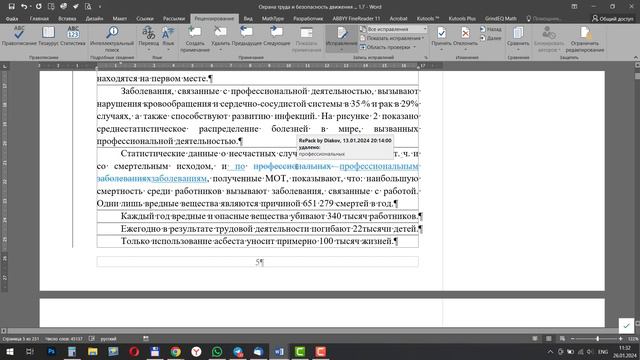Click the zoom out minus button
This screenshot has height=360, width=640.
pos(572,339)
